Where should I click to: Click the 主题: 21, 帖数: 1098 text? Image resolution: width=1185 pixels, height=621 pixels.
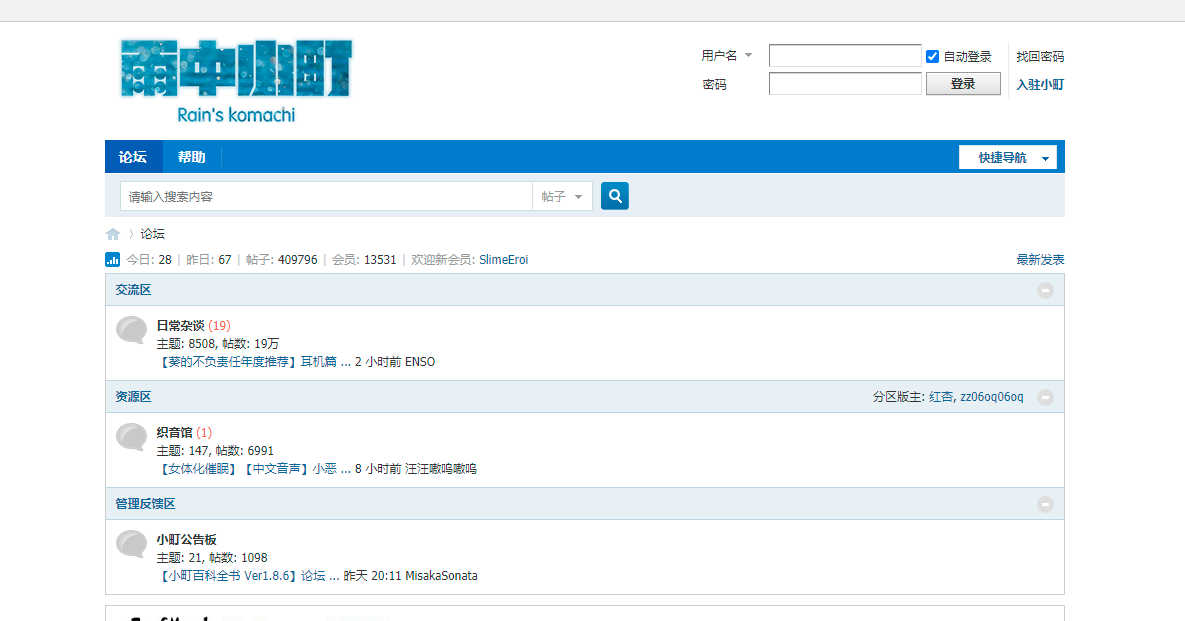click(x=212, y=558)
